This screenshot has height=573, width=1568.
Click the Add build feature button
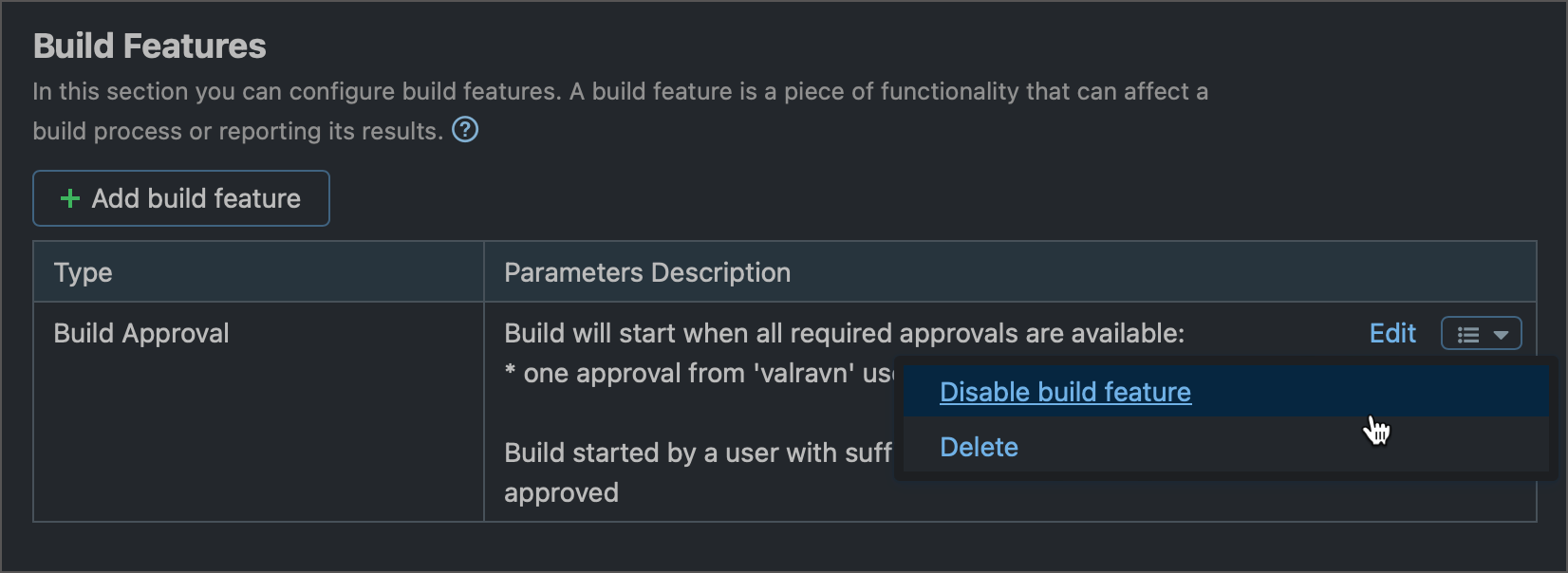point(180,198)
